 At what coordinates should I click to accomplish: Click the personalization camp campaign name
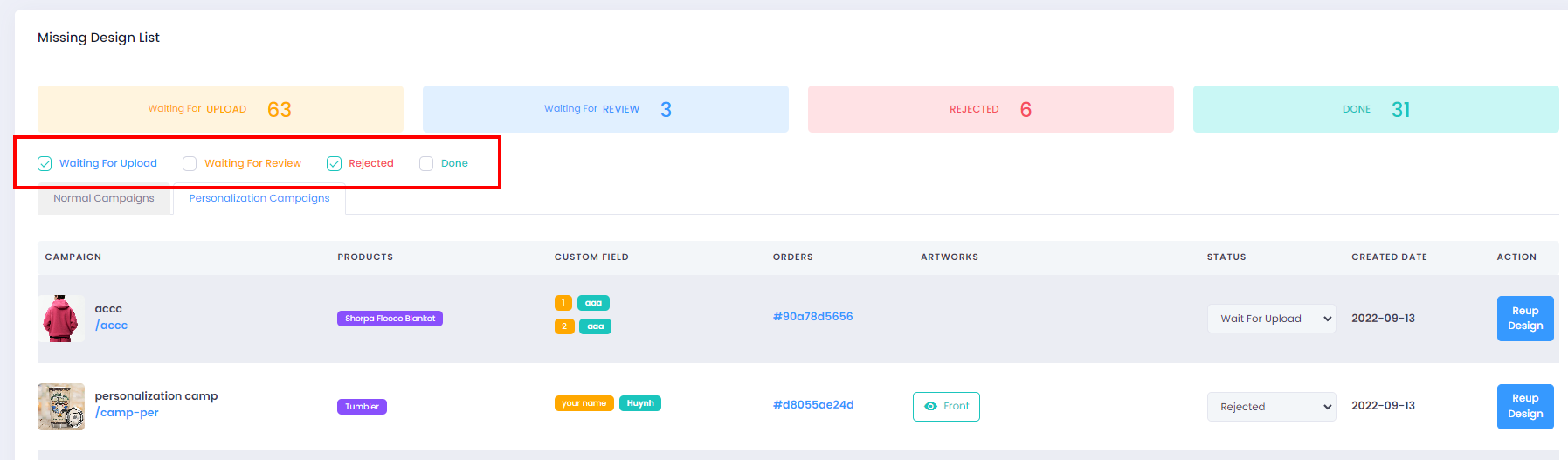(x=156, y=396)
